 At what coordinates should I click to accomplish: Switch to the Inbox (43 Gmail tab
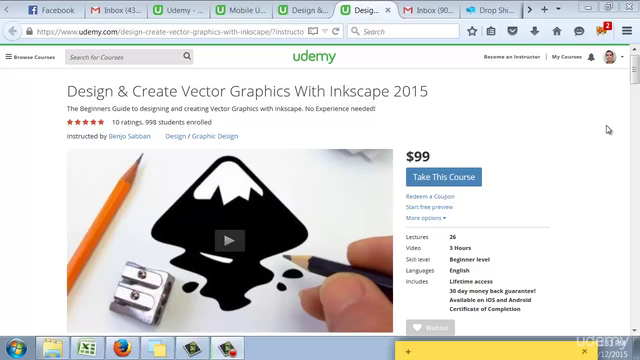[x=116, y=10]
